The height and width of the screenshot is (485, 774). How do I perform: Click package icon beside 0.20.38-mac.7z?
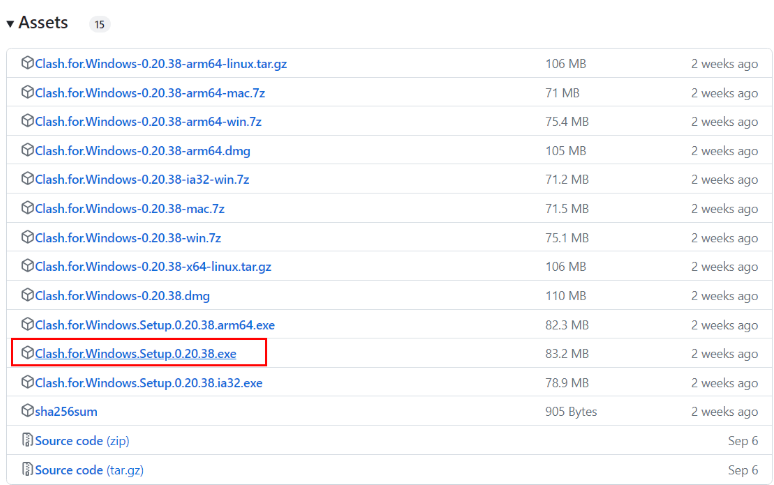point(28,207)
